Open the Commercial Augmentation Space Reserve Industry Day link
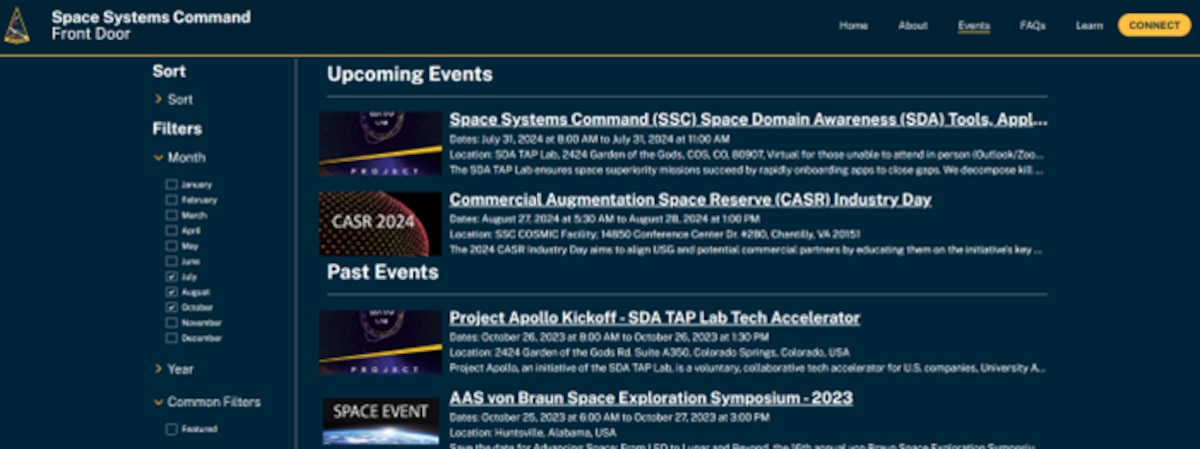Viewport: 1200px width, 449px height. tap(690, 200)
